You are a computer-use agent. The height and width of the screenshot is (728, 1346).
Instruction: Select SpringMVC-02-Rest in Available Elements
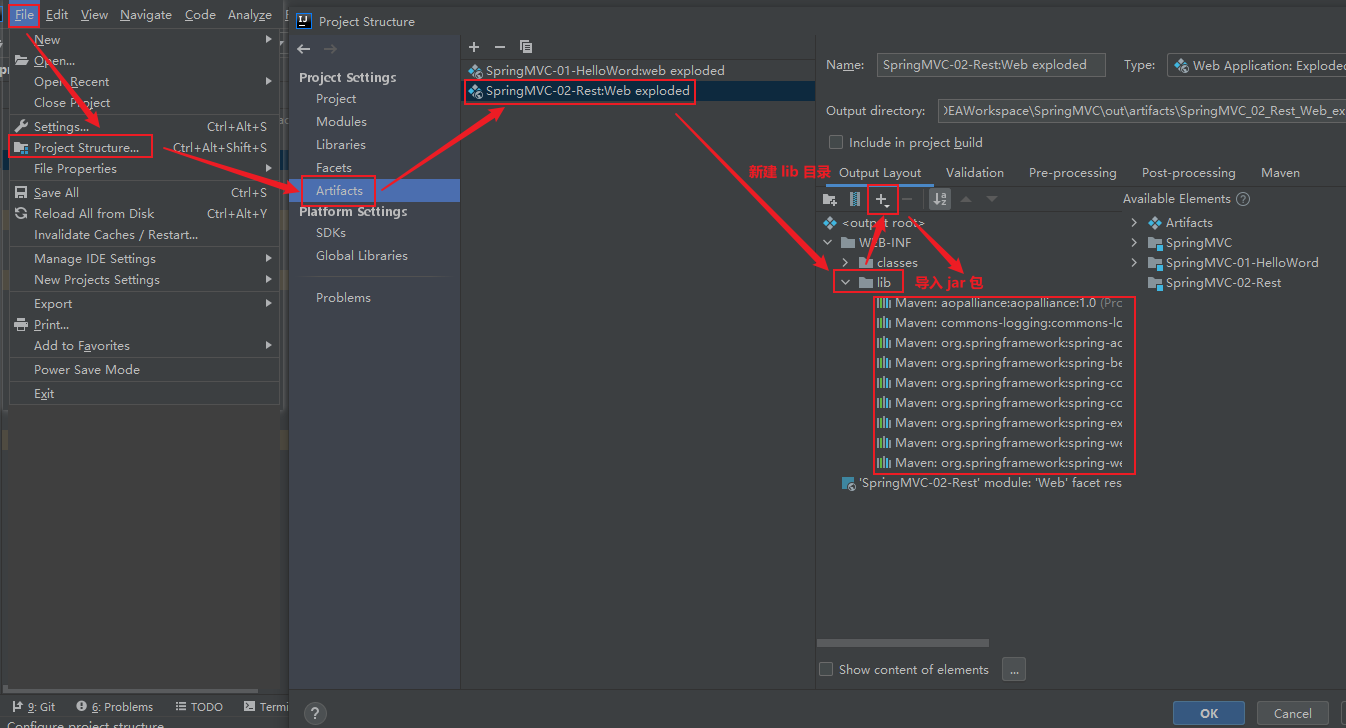tap(1215, 283)
